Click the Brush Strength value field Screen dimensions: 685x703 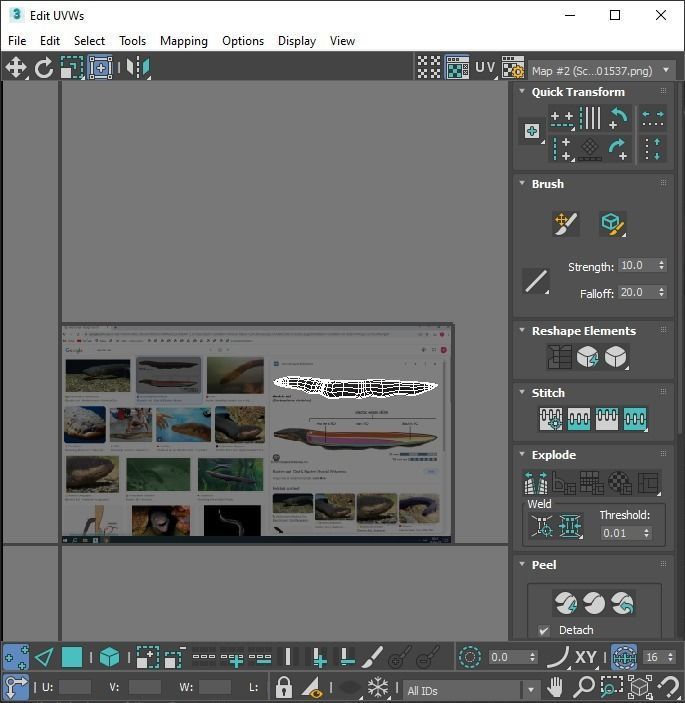point(637,265)
